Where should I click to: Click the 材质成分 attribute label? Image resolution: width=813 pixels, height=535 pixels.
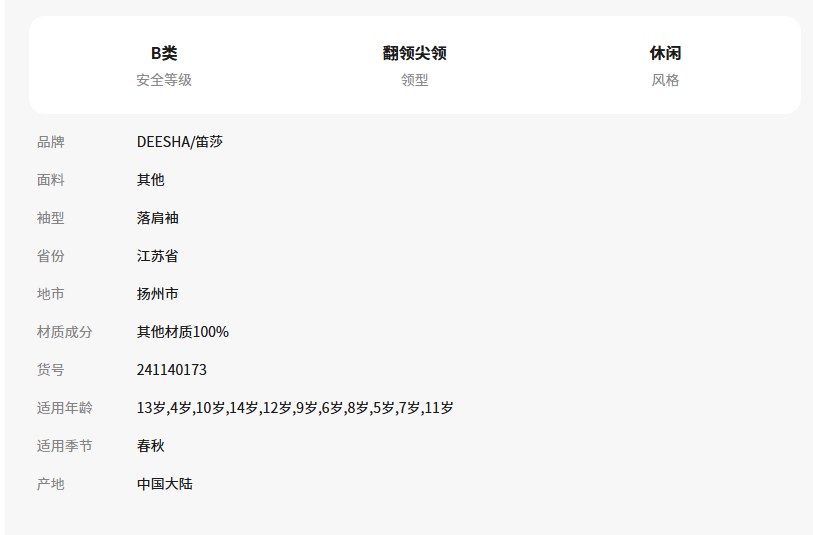point(65,332)
